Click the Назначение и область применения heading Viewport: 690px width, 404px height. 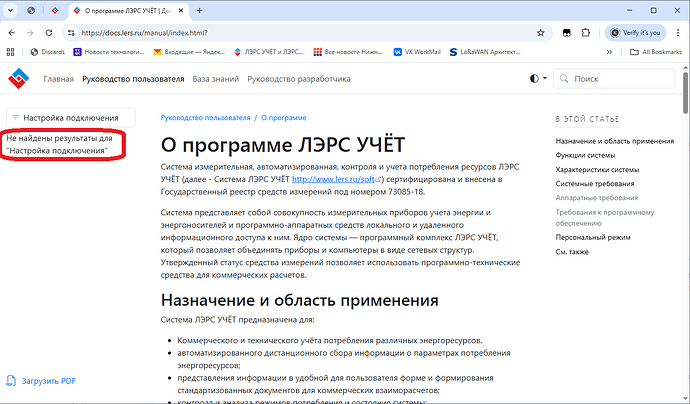(x=300, y=300)
